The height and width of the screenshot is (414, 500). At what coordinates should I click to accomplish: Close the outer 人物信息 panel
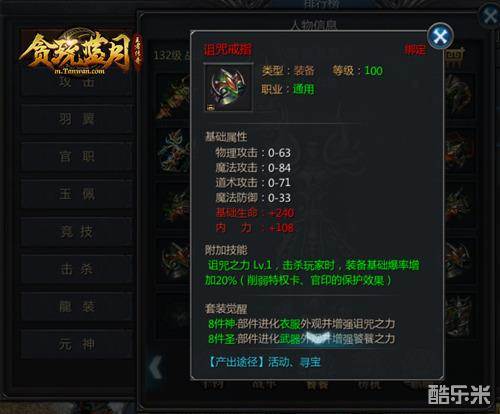489,16
